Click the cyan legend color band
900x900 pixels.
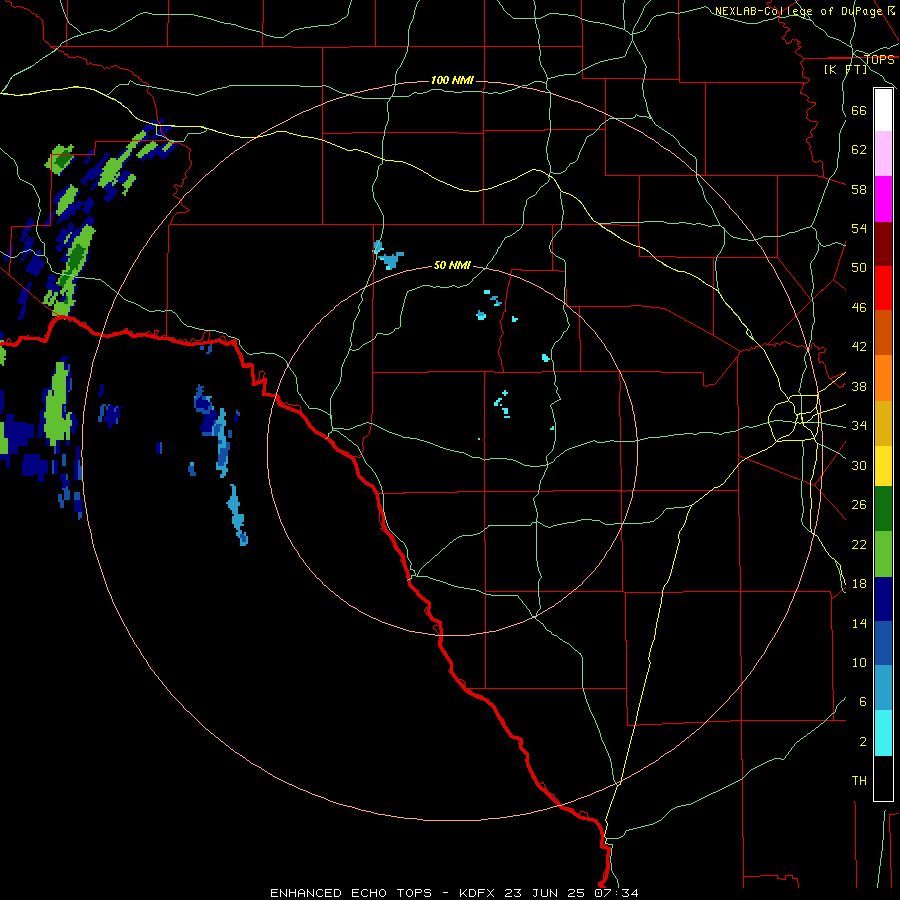coord(883,733)
